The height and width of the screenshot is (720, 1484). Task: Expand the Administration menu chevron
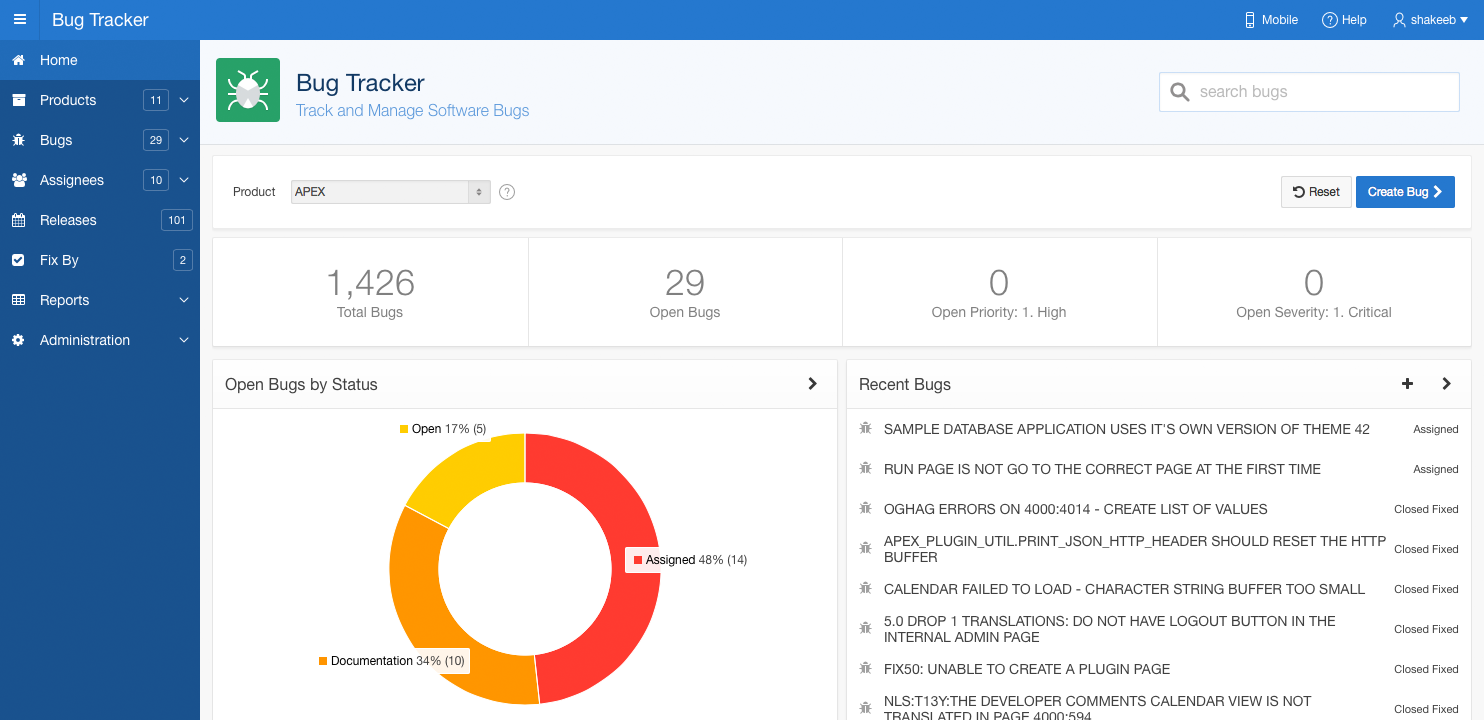point(184,340)
